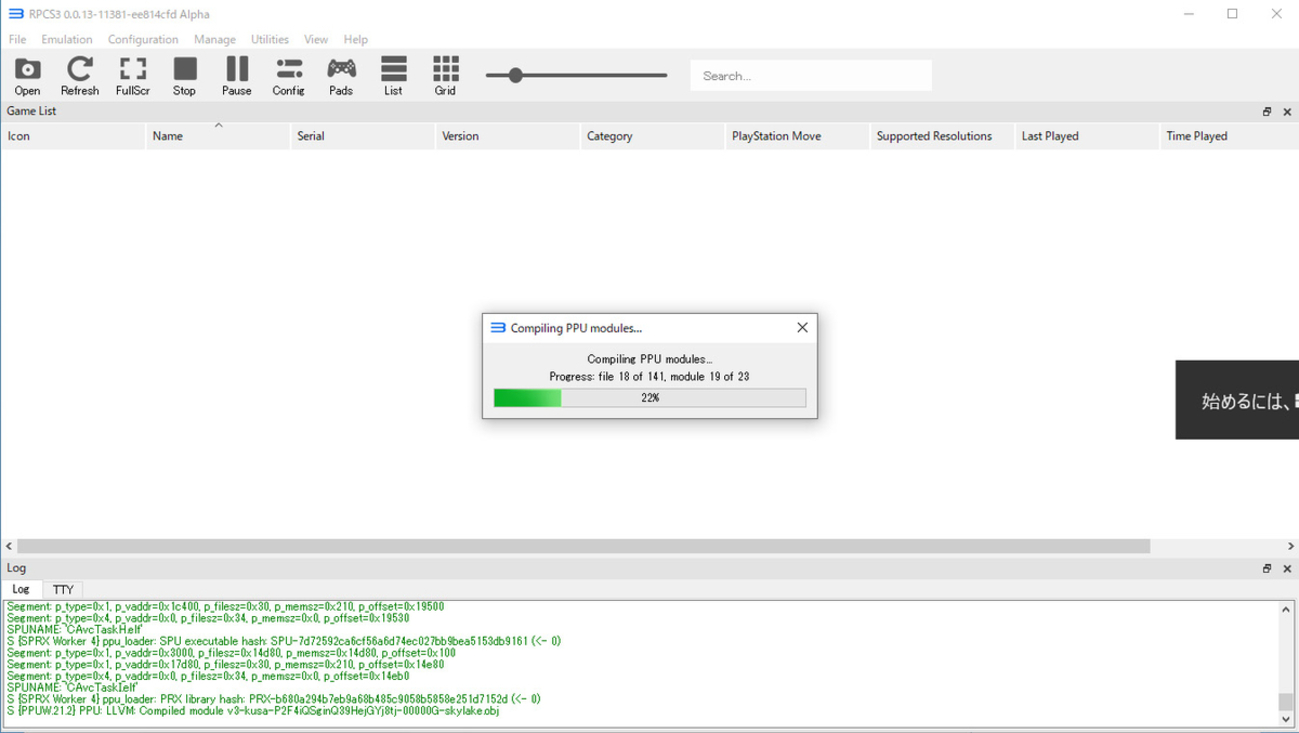Click the Progress file 18 of 141 text
The height and width of the screenshot is (733, 1299).
(x=649, y=377)
